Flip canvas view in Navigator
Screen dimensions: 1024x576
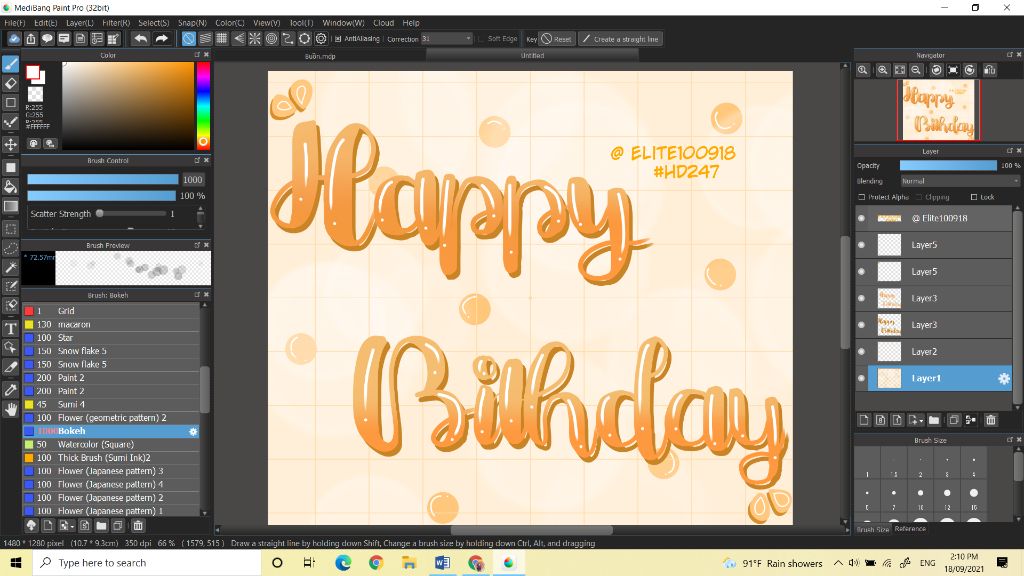(x=989, y=70)
